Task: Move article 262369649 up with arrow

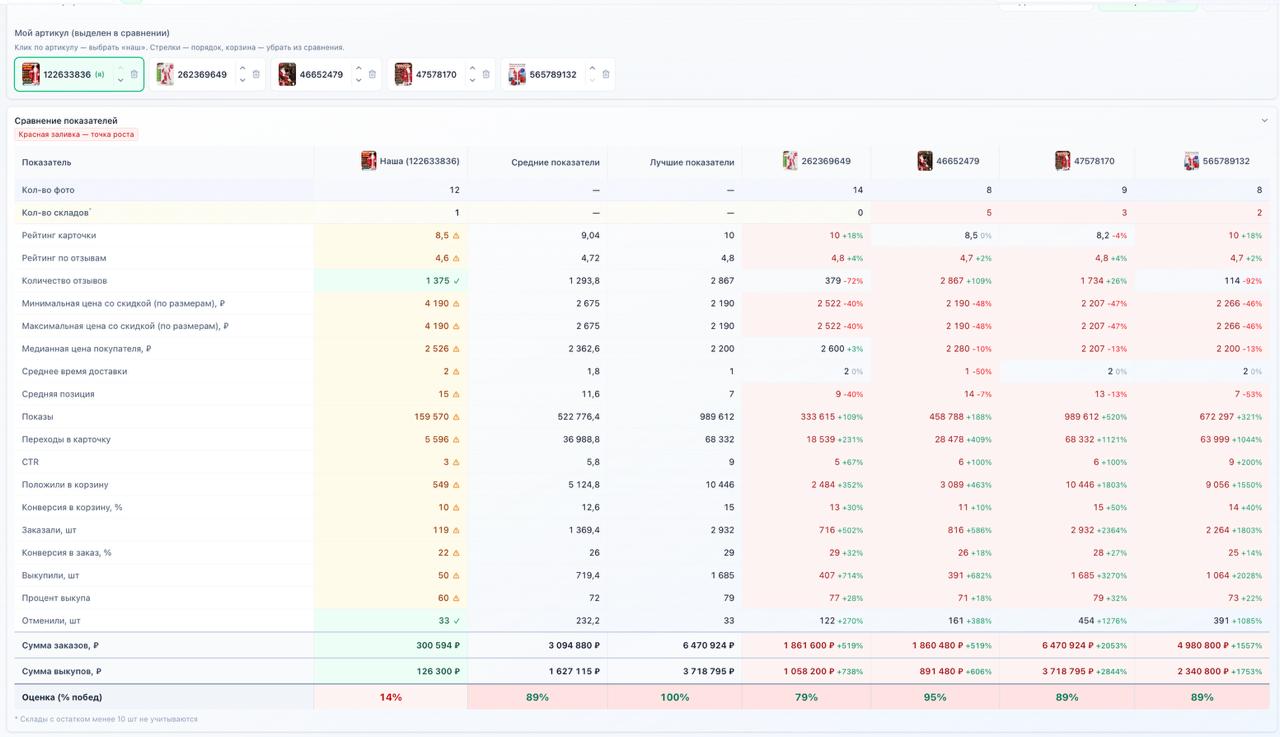Action: point(242,68)
